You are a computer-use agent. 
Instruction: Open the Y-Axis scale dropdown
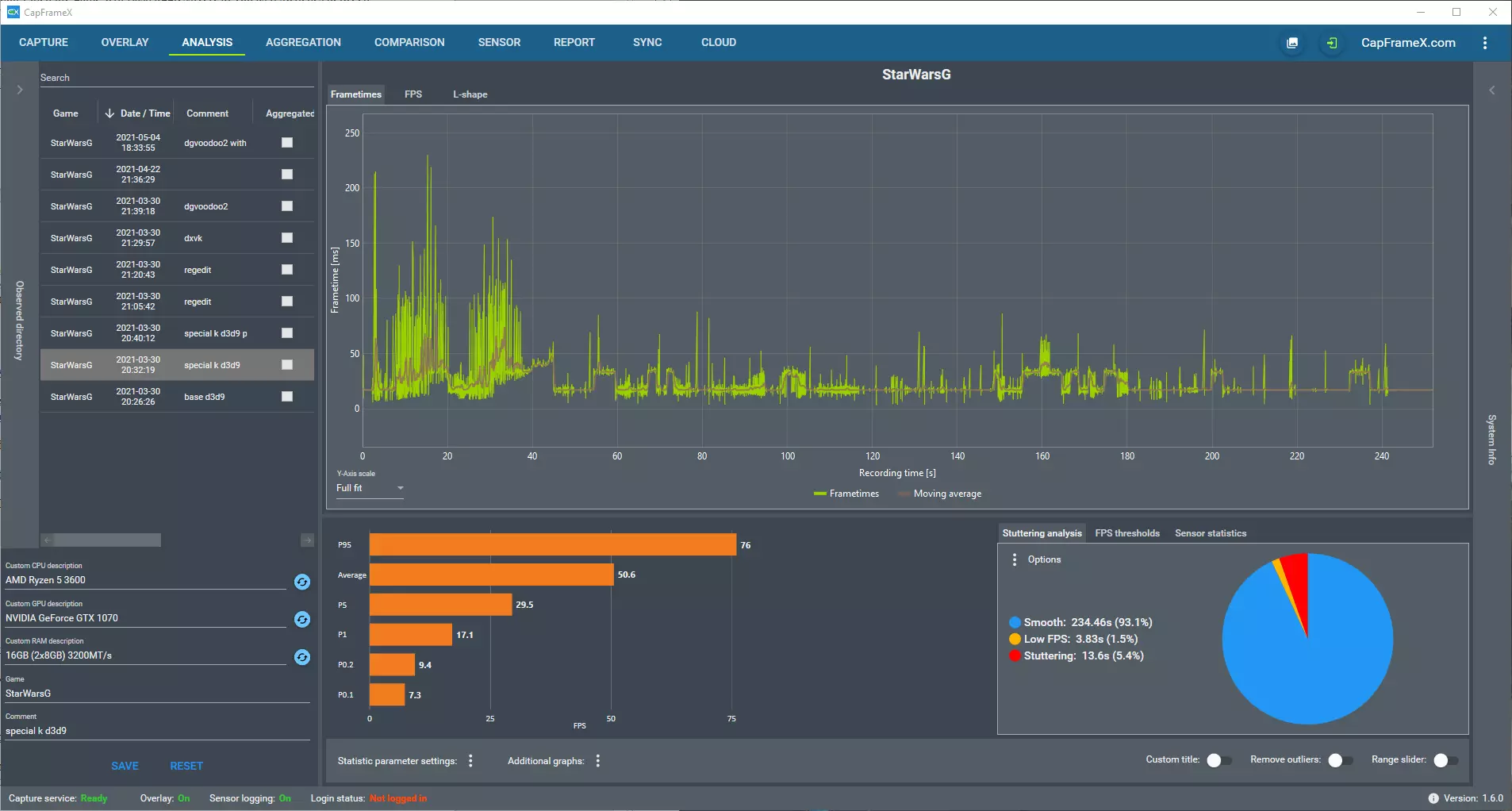click(370, 488)
